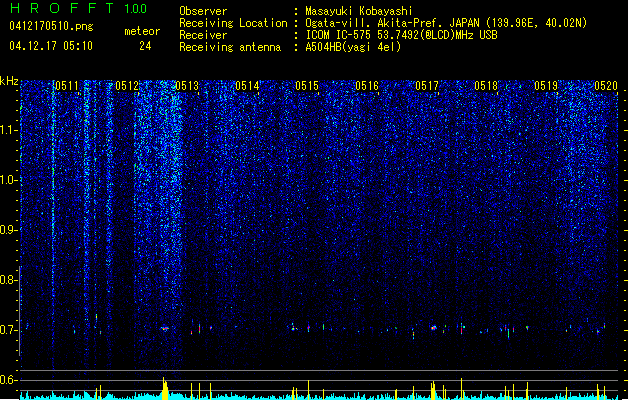Click the Receiving Location label
This screenshot has height=400, width=629.
(x=233, y=23)
